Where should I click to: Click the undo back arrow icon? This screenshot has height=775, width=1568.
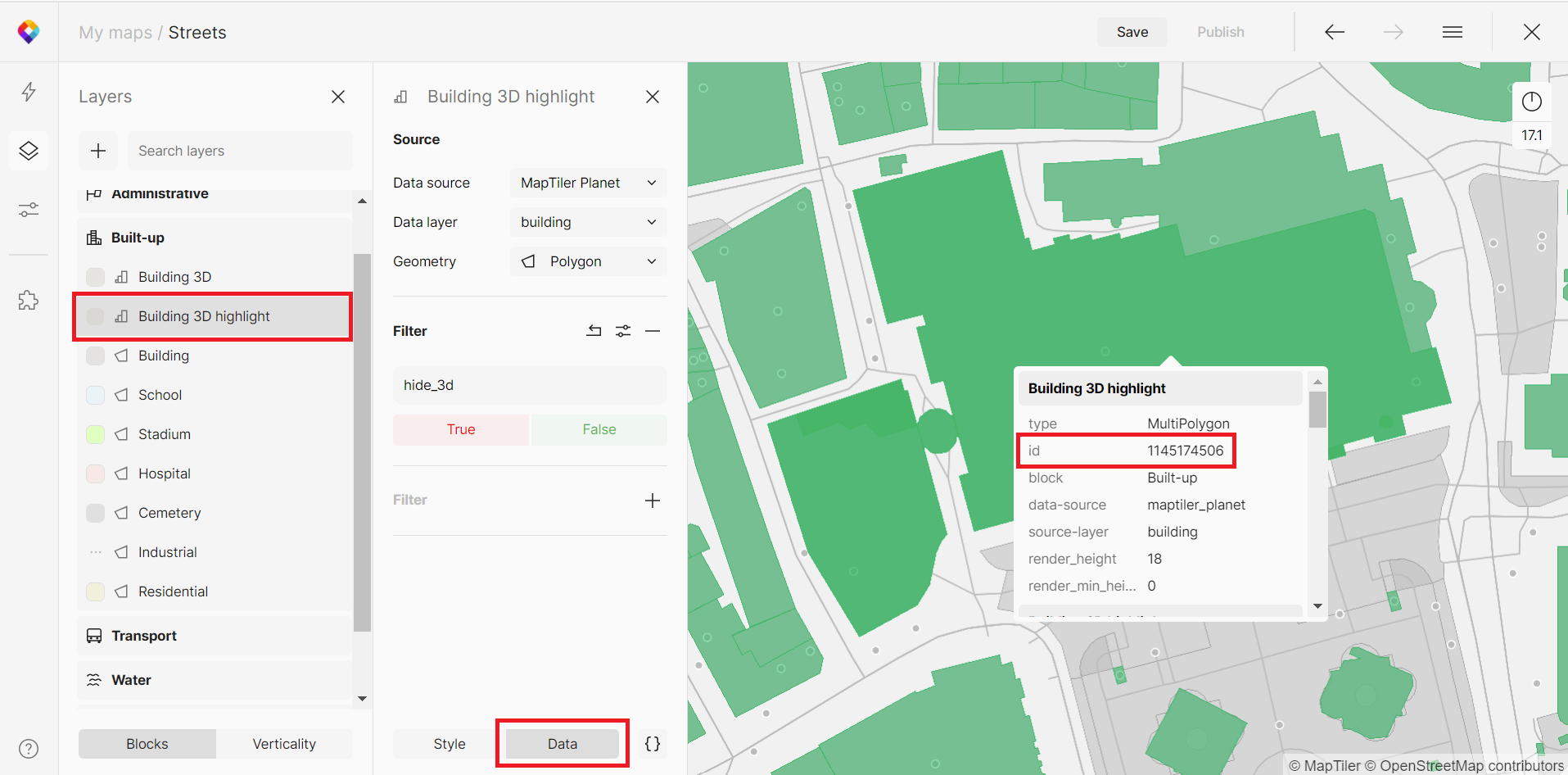point(1335,32)
